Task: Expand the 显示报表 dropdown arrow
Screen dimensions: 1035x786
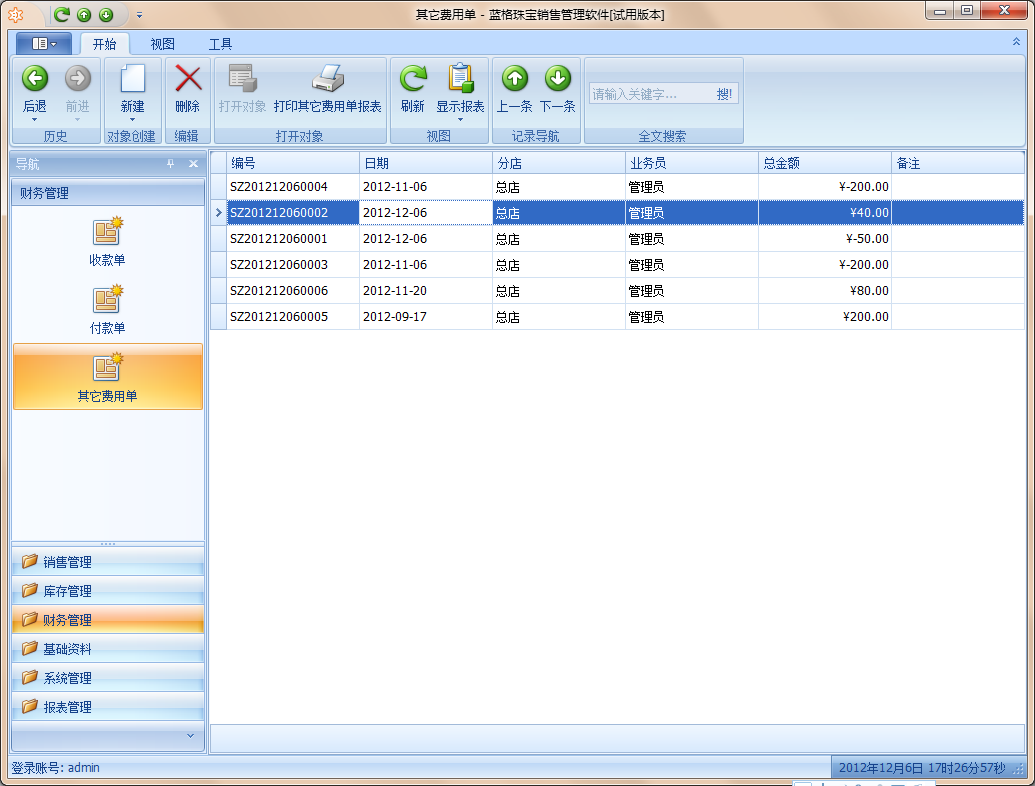Action: (x=461, y=120)
